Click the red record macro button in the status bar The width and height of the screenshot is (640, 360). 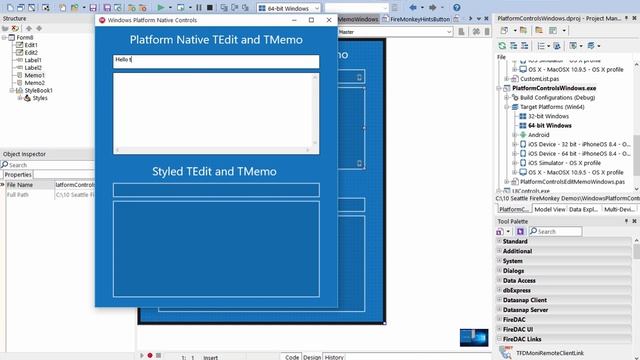point(150,356)
